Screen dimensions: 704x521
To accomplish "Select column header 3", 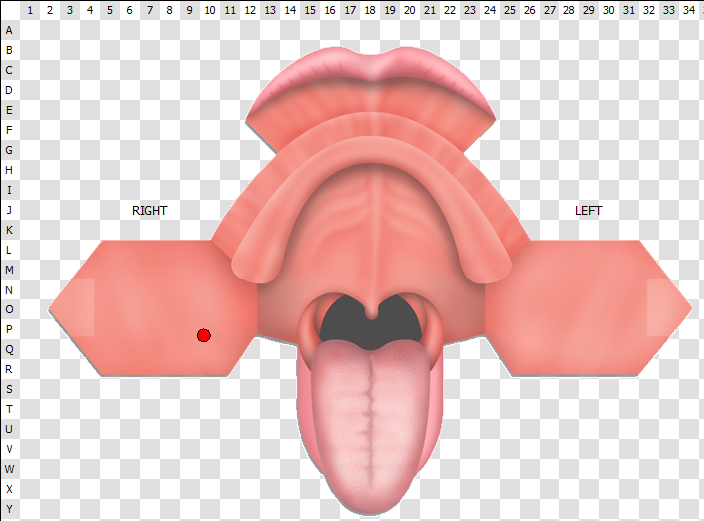I will 70,10.
